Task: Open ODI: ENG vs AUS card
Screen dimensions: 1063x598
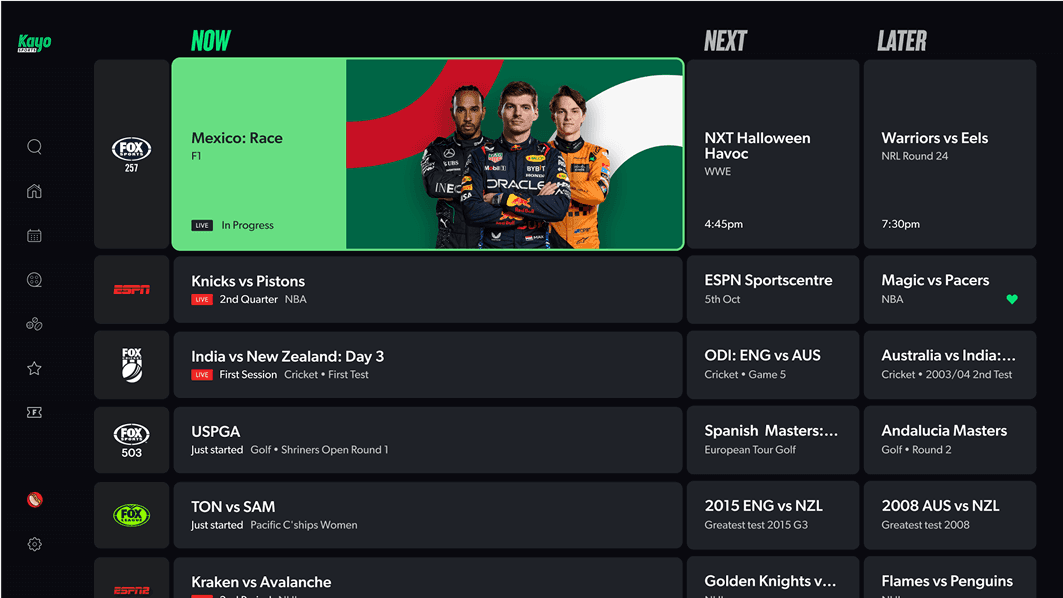Action: pyautogui.click(x=773, y=365)
